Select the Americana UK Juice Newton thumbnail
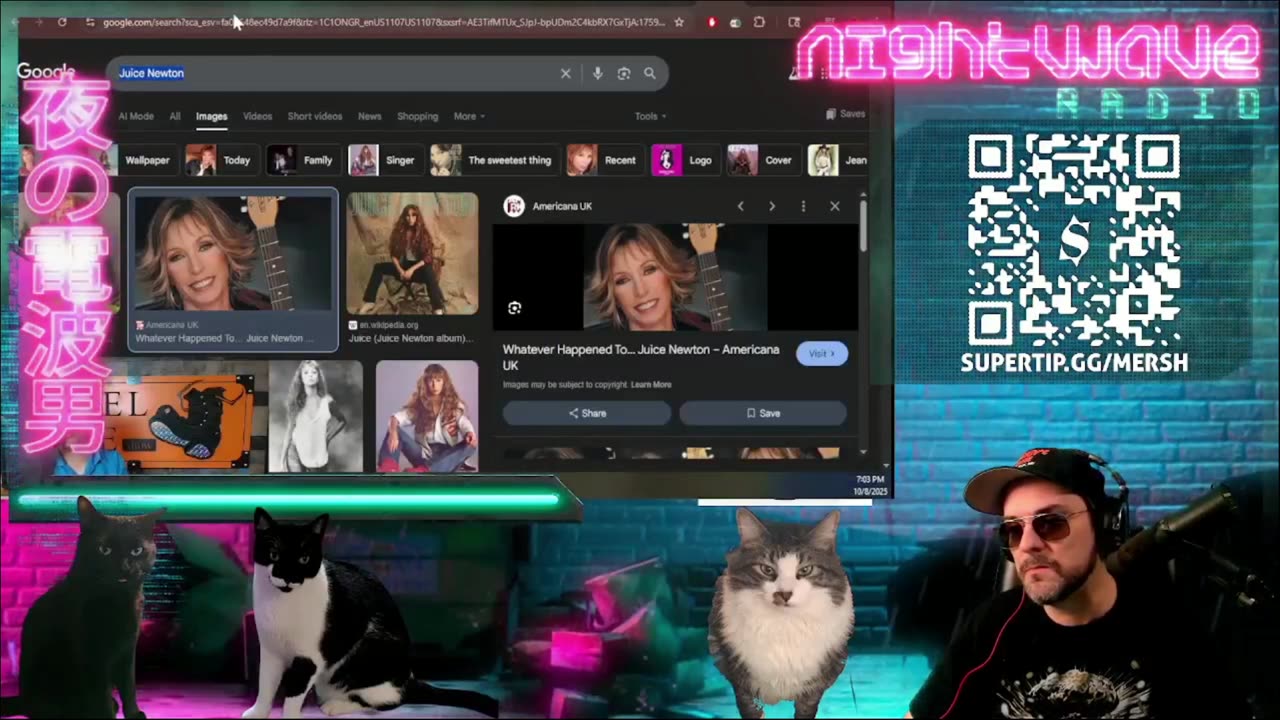The image size is (1280, 720). click(x=233, y=254)
